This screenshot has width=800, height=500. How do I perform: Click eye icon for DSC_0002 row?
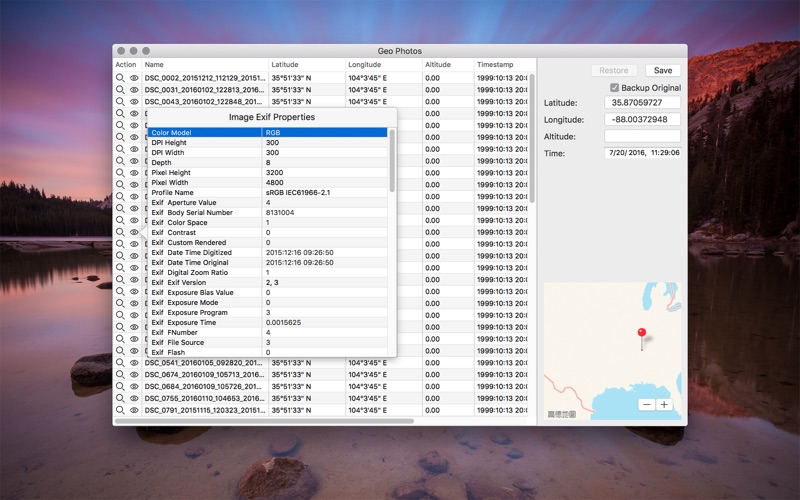click(x=134, y=78)
